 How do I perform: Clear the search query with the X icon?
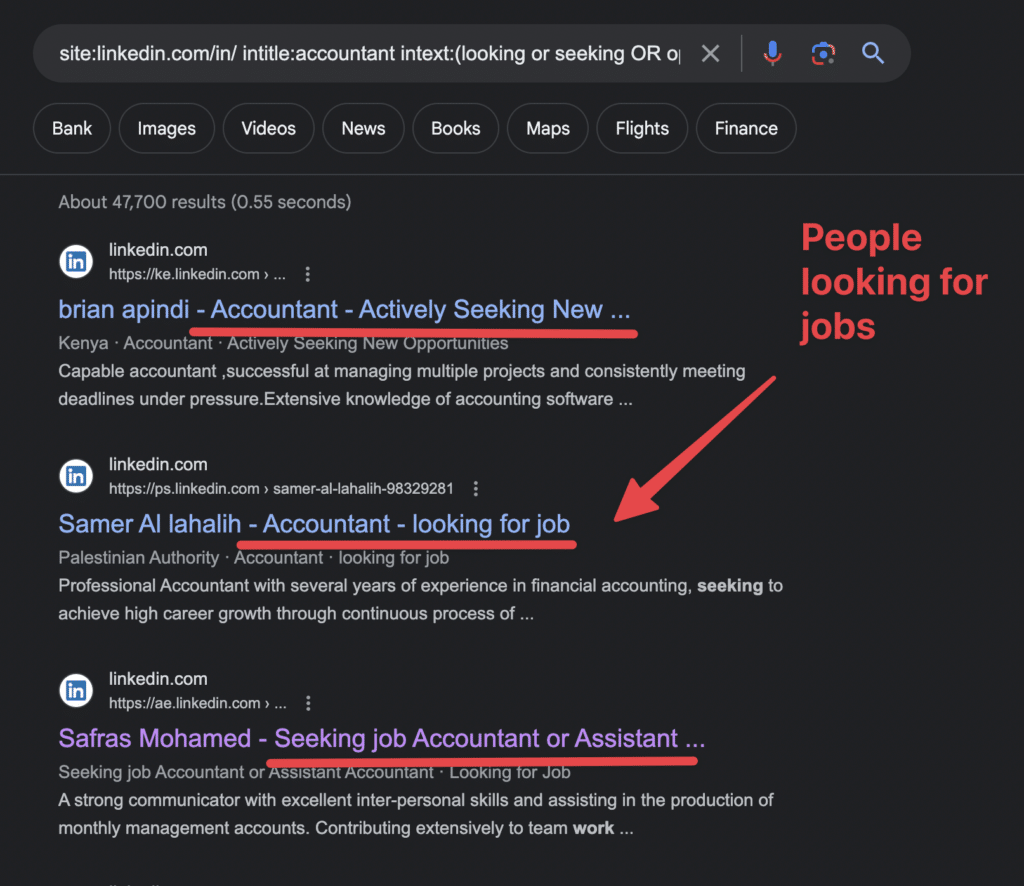[710, 53]
